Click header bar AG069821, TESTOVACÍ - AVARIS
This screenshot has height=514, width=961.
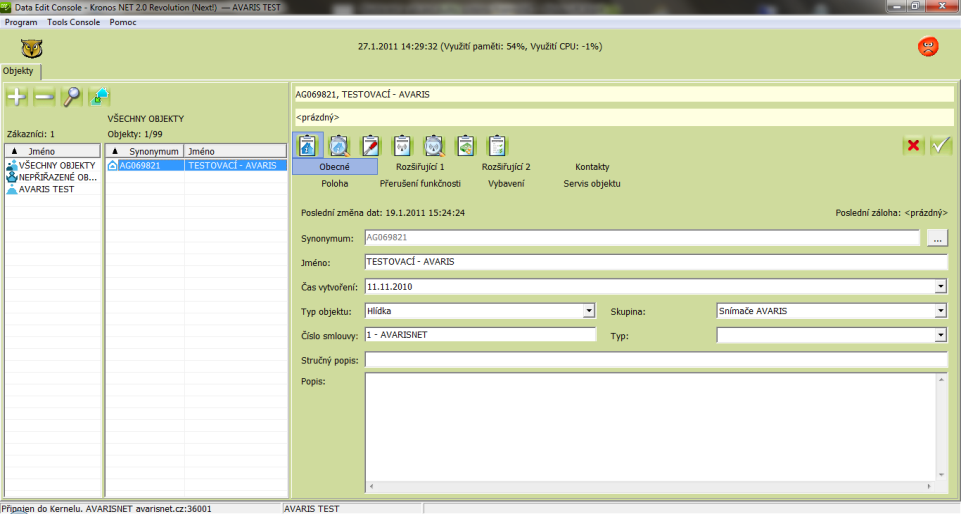(624, 94)
